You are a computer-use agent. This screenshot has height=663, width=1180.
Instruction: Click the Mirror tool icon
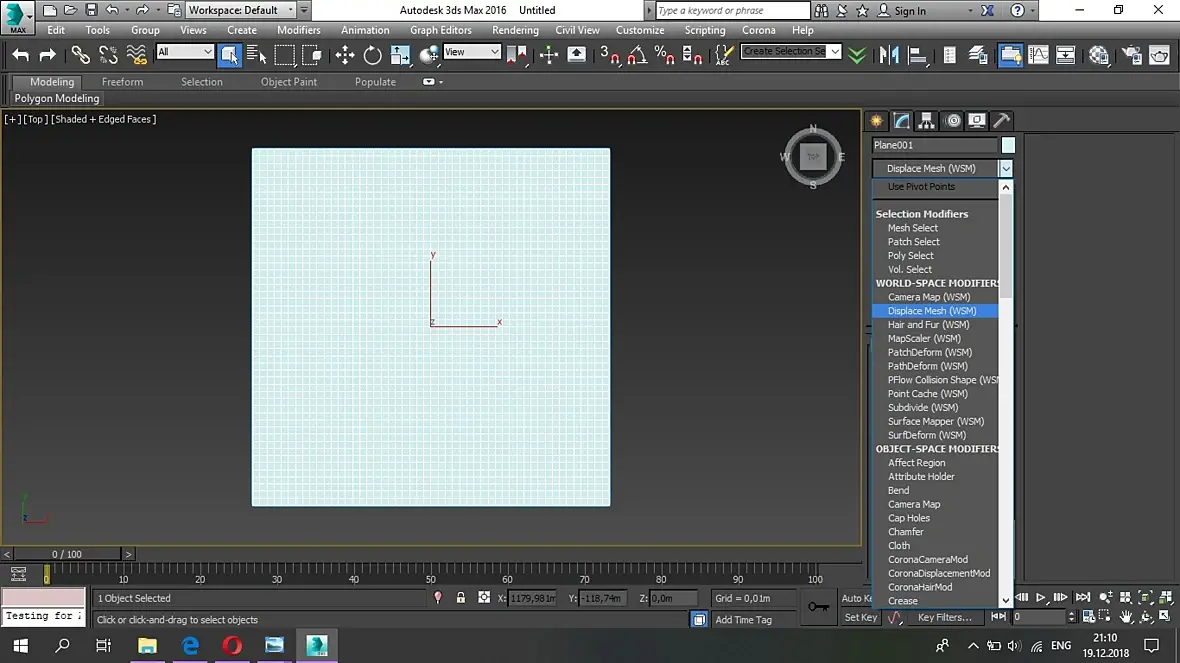coord(888,56)
